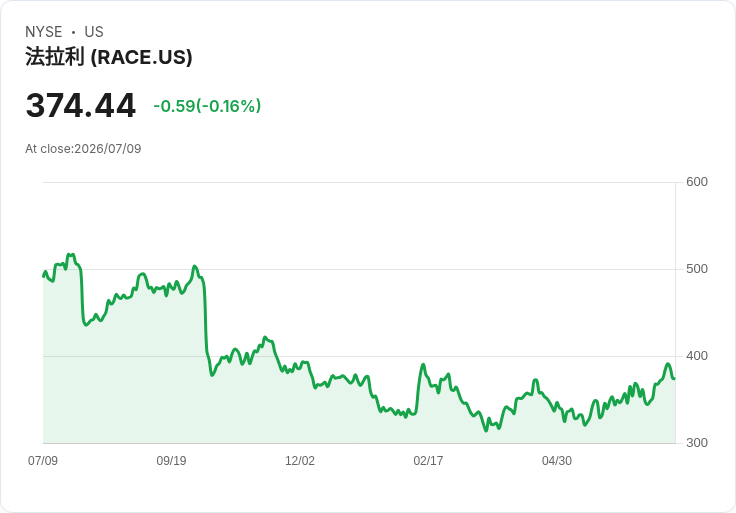Viewport: 736px width, 513px height.
Task: Click the RACE.US stock title
Action: coord(108,57)
